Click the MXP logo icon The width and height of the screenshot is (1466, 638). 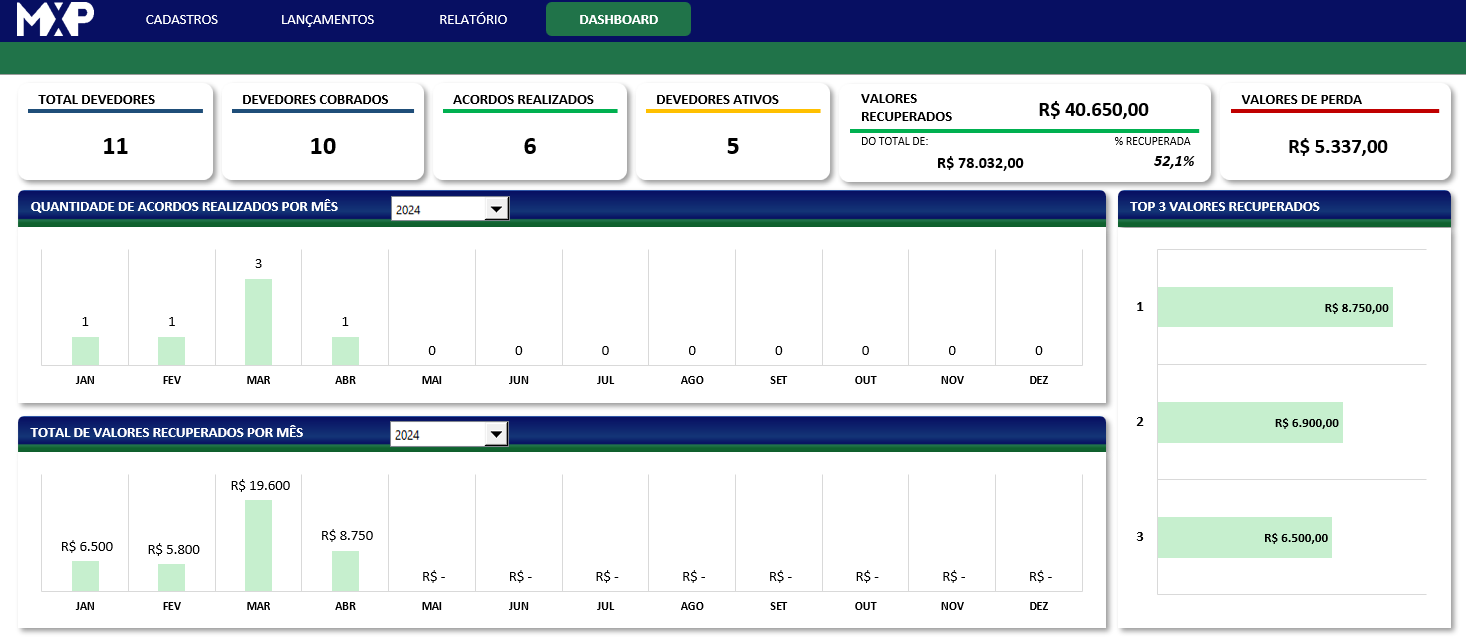[x=55, y=19]
